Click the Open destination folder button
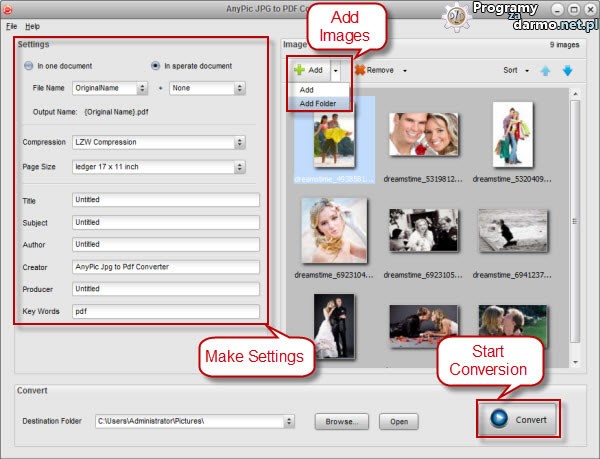Image resolution: width=600 pixels, height=459 pixels. (398, 421)
